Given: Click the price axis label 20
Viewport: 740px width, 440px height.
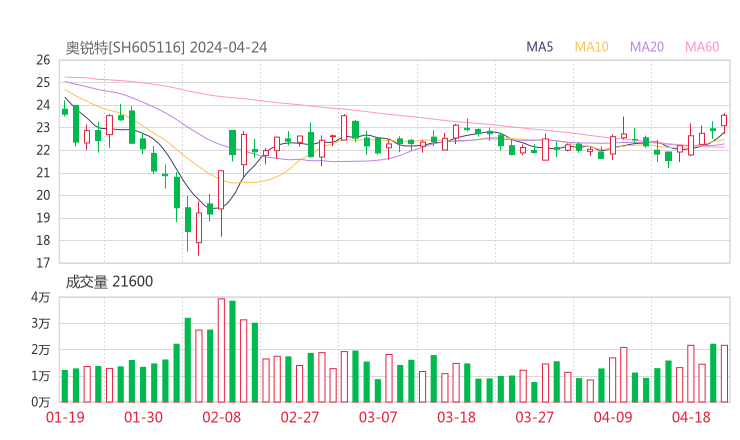Looking at the screenshot, I should pos(43,195).
